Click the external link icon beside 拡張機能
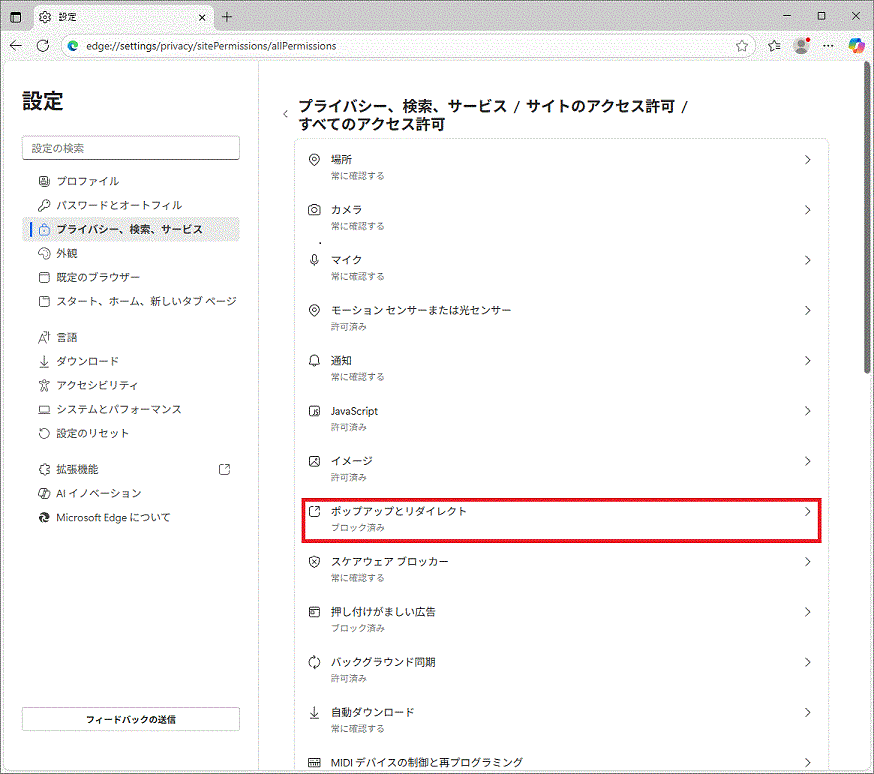The width and height of the screenshot is (874, 774). click(224, 469)
